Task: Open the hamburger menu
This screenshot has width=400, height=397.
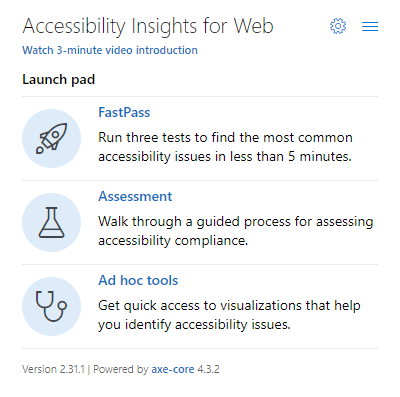Action: pos(370,26)
